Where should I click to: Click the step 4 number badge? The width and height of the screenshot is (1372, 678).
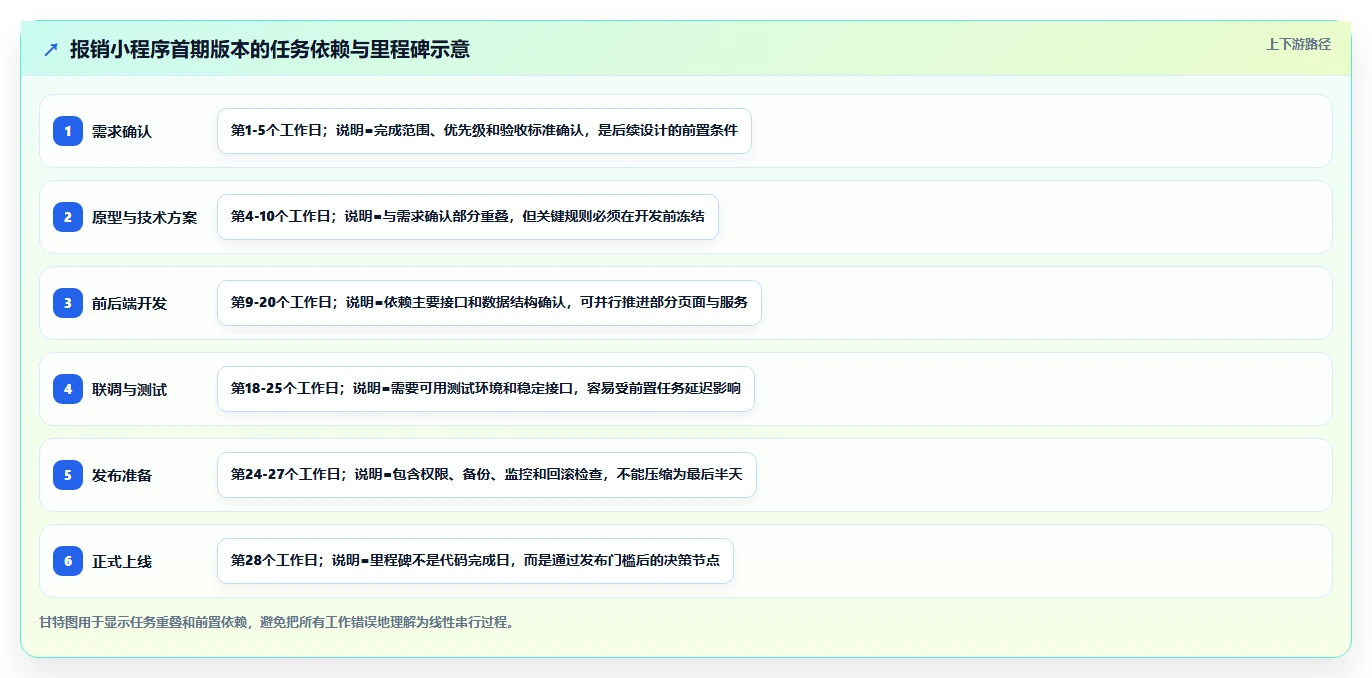pos(68,388)
